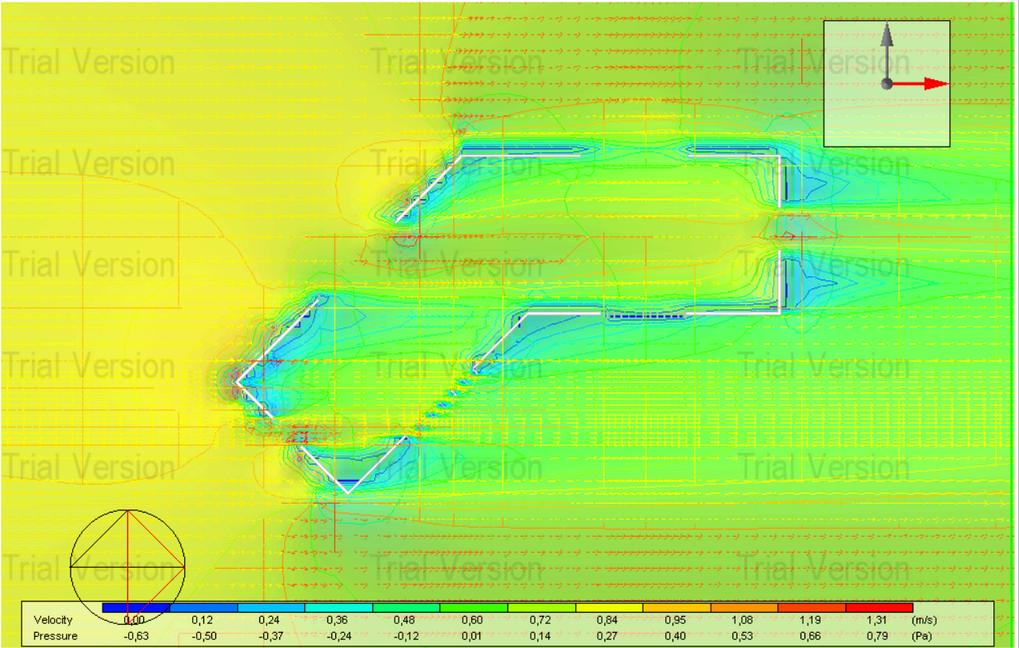The height and width of the screenshot is (648, 1019).
Task: Click pressure value 0,14
Action: click(540, 636)
